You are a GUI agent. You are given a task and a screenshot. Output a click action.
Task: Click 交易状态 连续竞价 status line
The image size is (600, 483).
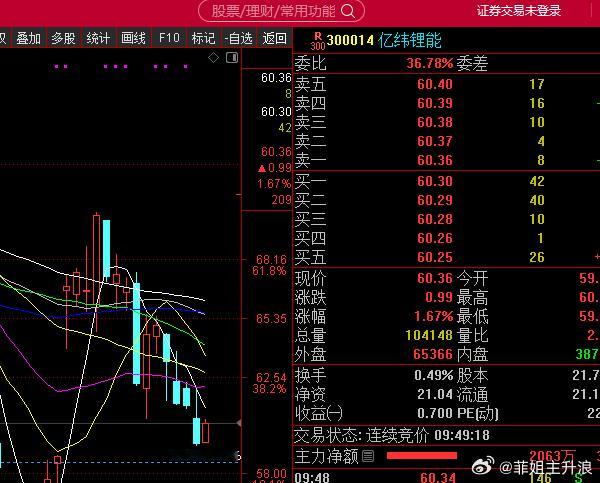pos(392,435)
